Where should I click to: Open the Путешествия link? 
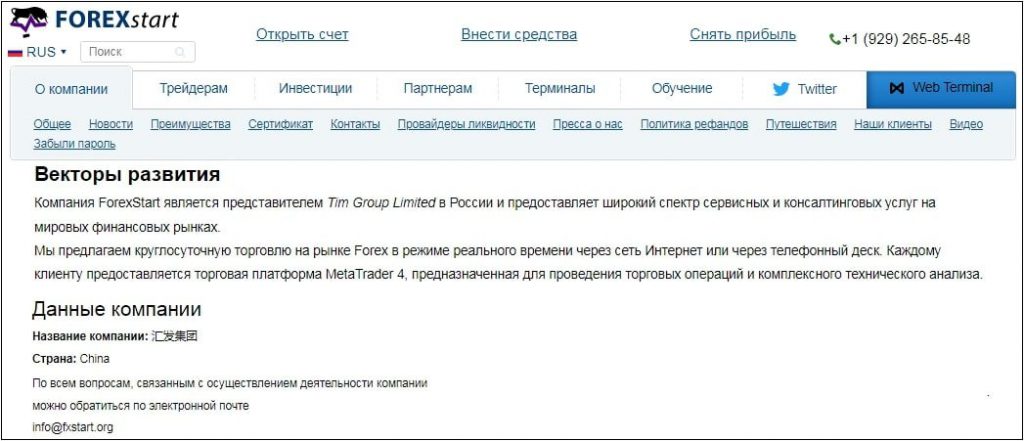801,124
